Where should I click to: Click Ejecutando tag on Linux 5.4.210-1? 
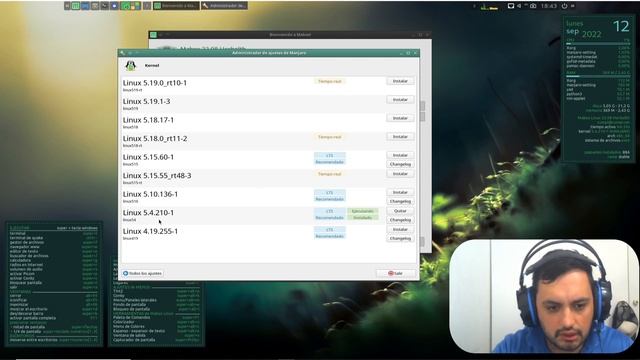tap(362, 211)
